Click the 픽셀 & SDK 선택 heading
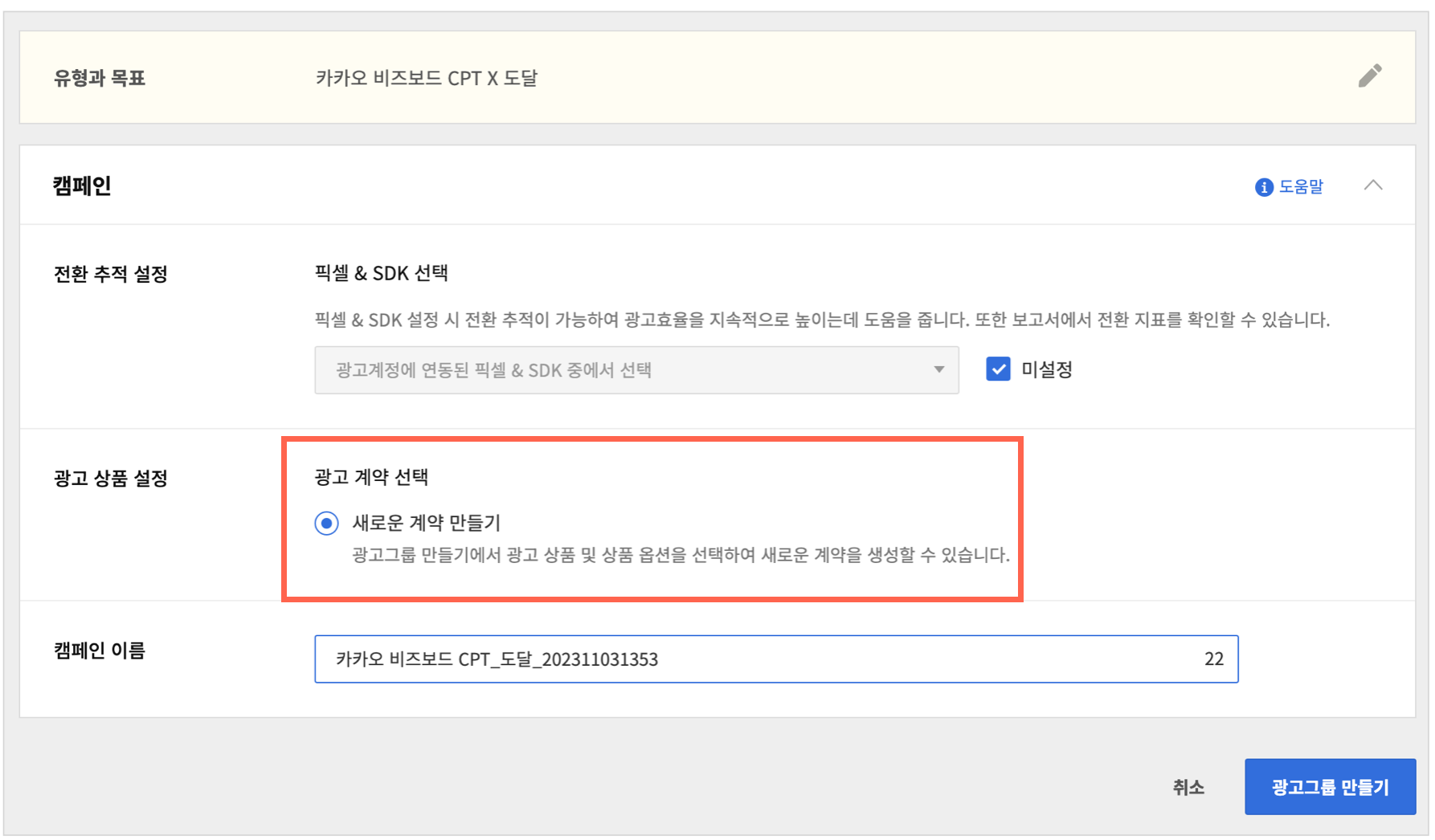The height and width of the screenshot is (840, 1435). pos(381,273)
